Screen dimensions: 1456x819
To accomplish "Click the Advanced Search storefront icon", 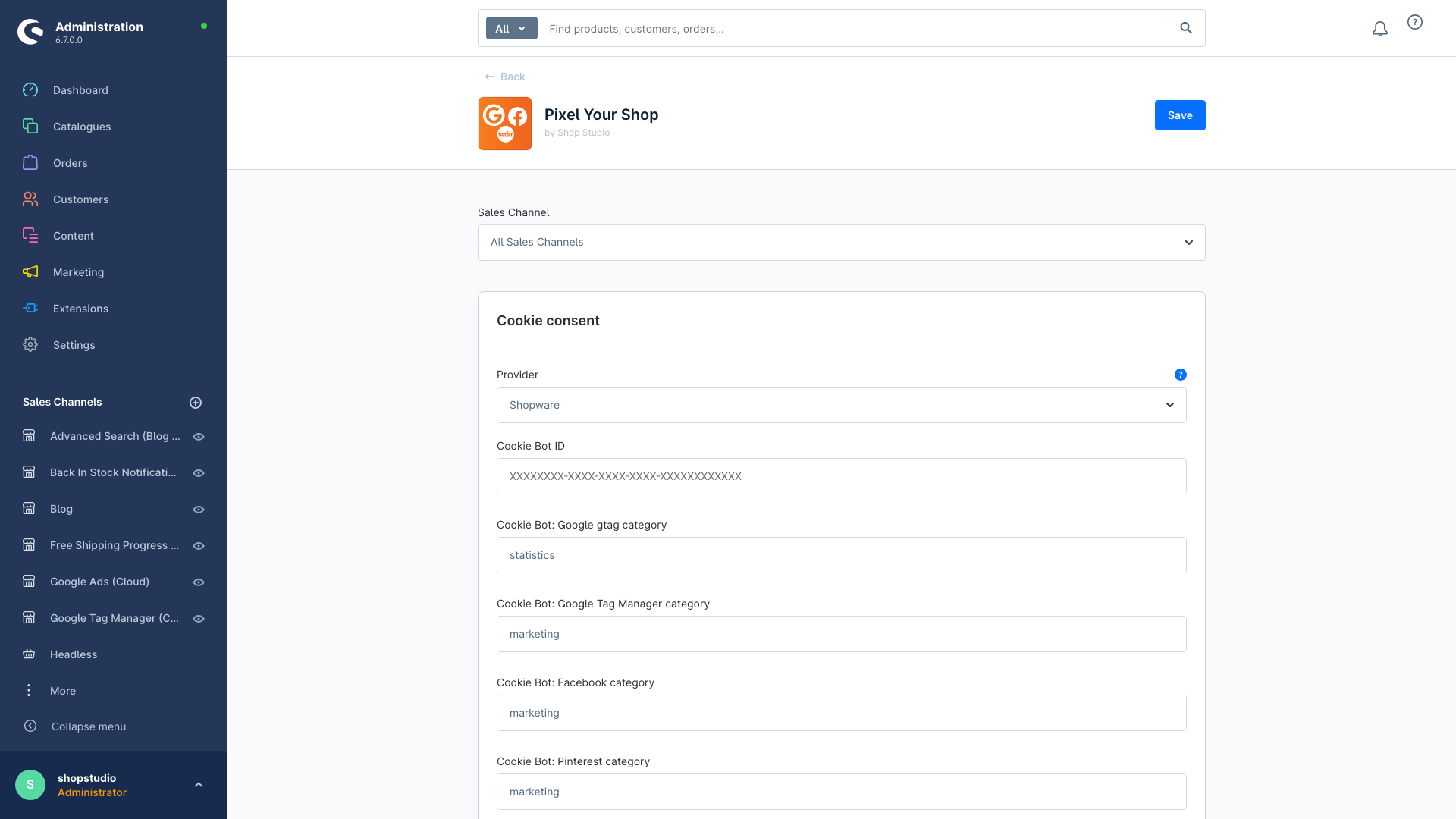I will 29,436.
